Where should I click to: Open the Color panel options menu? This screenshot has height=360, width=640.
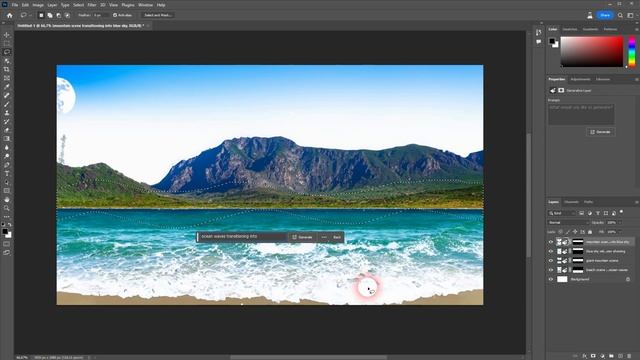[x=636, y=29]
